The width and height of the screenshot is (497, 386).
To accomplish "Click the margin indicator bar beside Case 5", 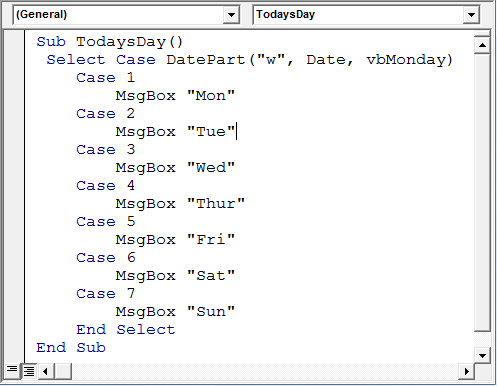I will coord(14,222).
